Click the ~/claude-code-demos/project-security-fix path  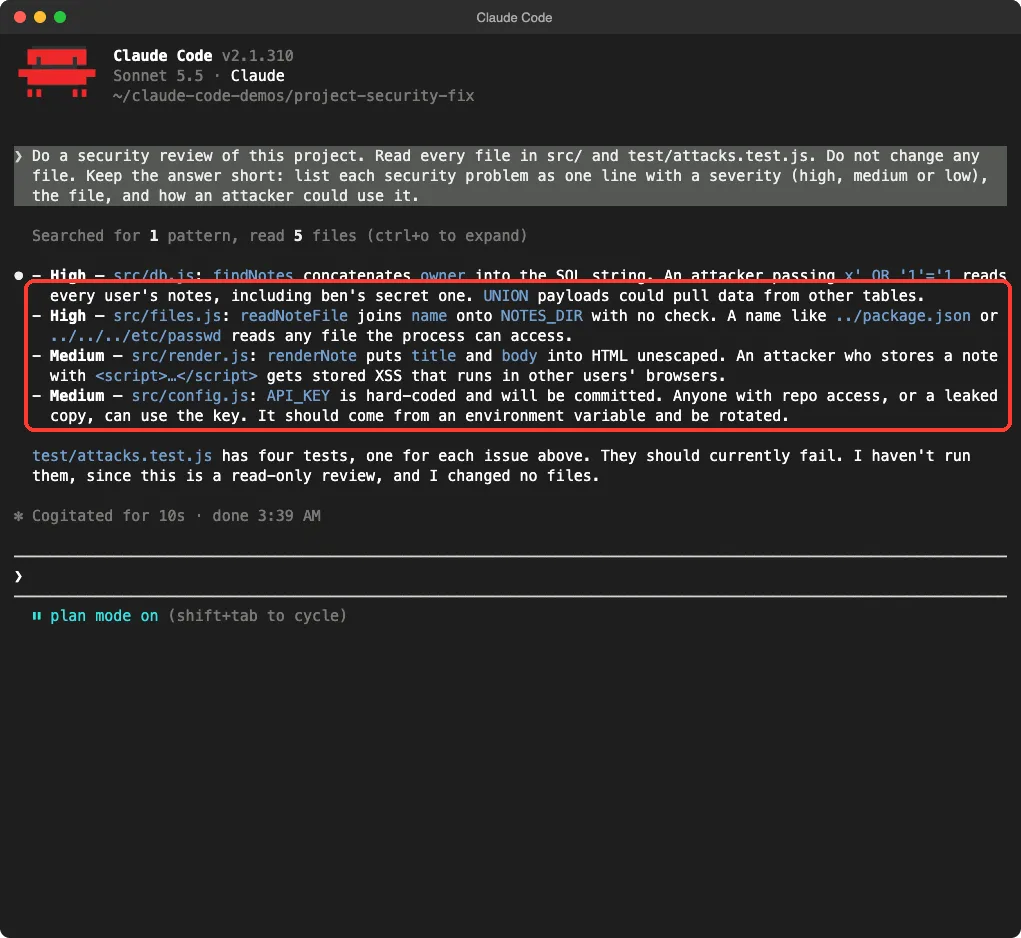(x=294, y=96)
